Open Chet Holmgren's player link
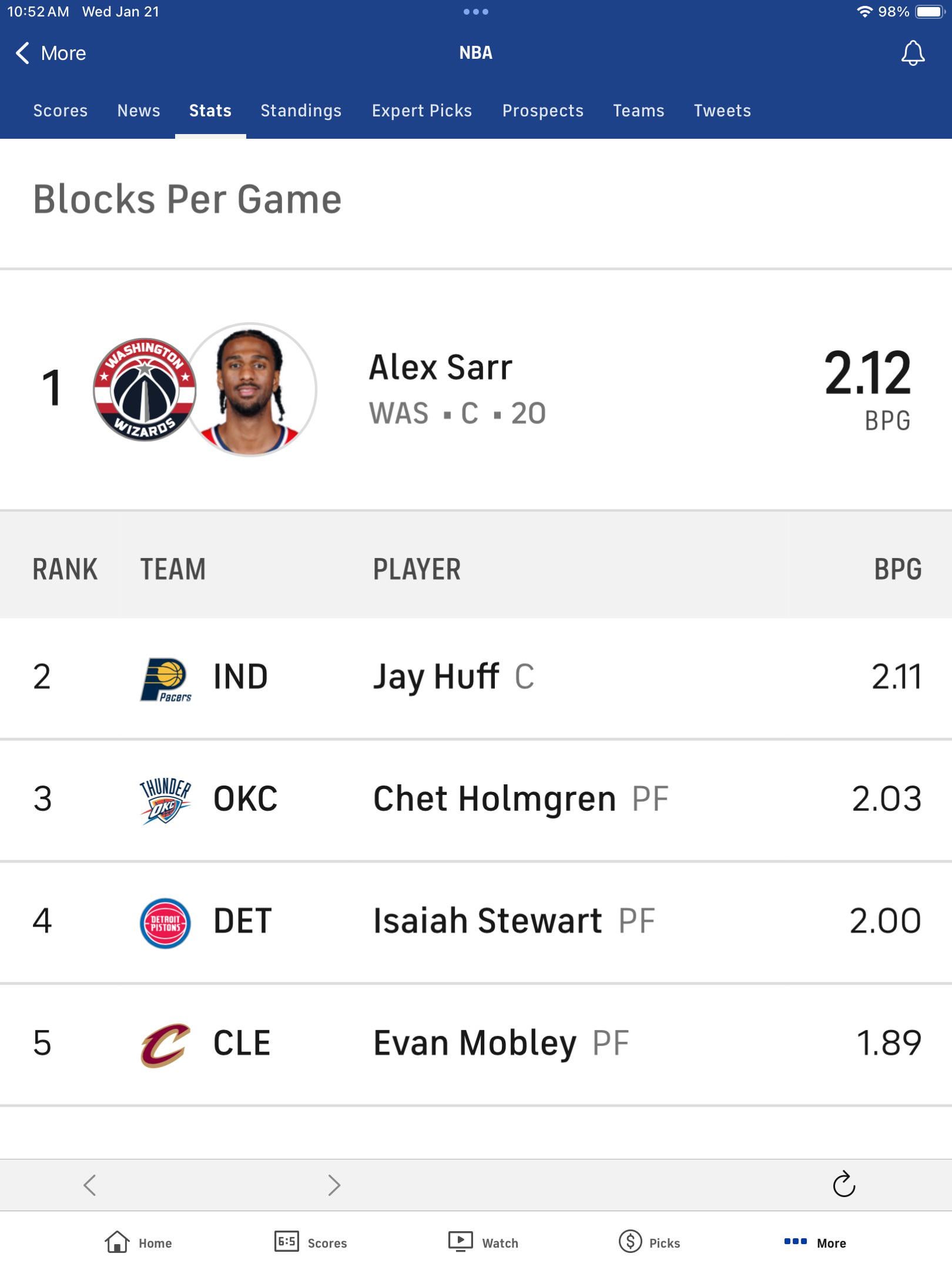 [x=494, y=799]
